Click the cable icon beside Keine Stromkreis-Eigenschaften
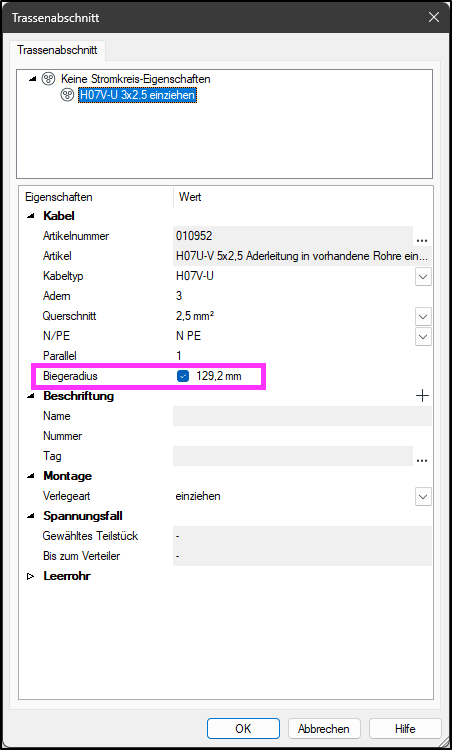The height and width of the screenshot is (750, 452). (48, 78)
